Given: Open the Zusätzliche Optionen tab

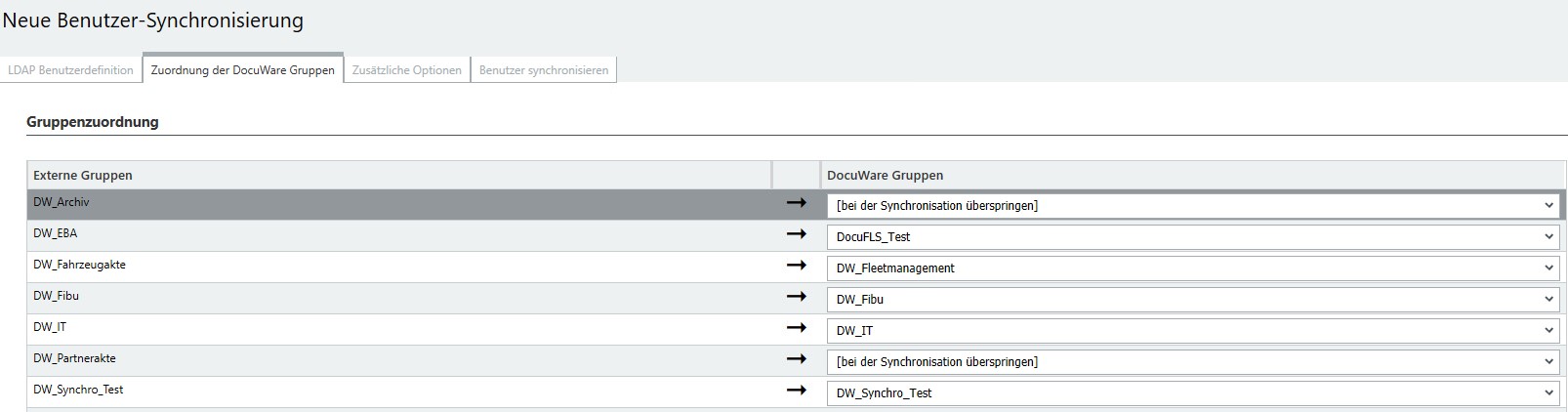Looking at the screenshot, I should [x=406, y=70].
